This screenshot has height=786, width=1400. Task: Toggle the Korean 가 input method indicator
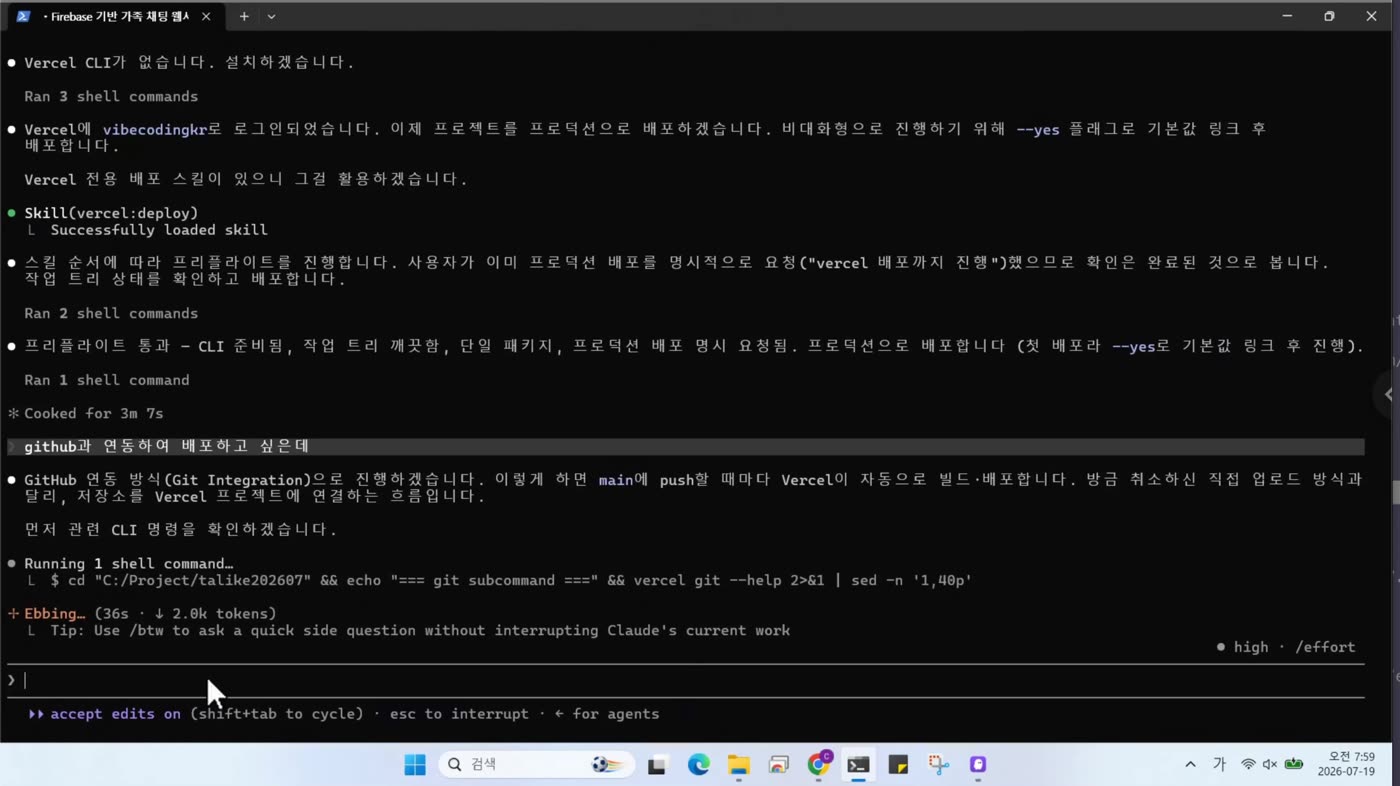point(1219,765)
